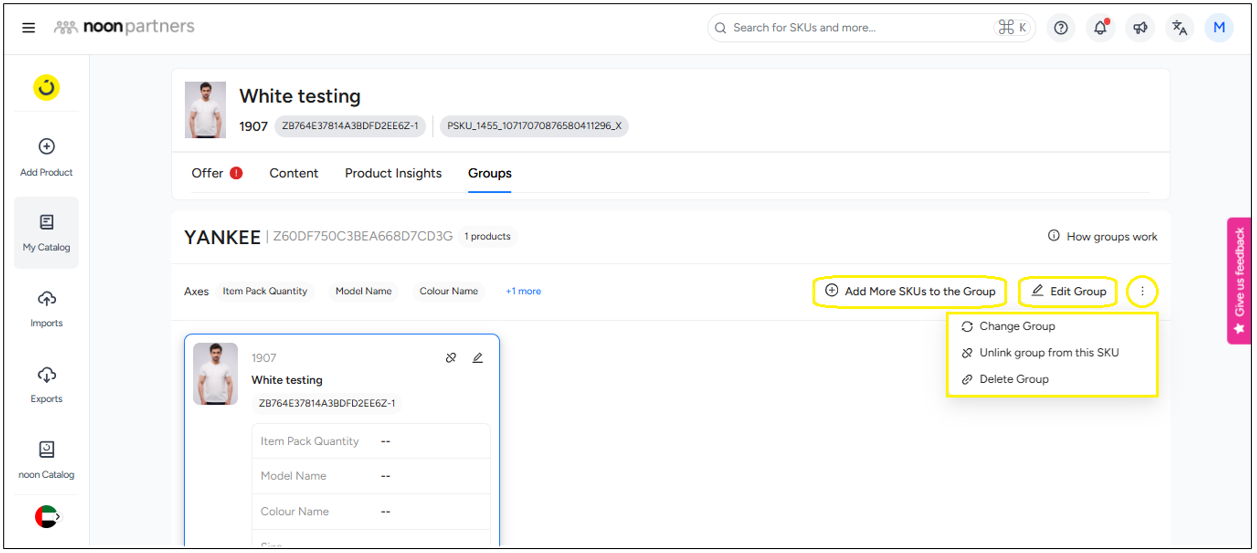Click Add More SKUs to the Group

(910, 291)
